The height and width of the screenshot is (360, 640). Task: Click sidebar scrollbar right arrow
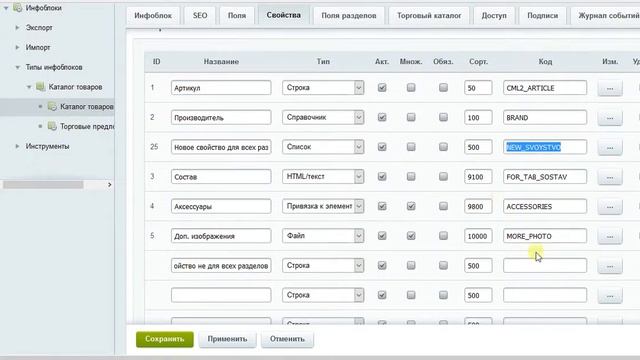[x=109, y=185]
